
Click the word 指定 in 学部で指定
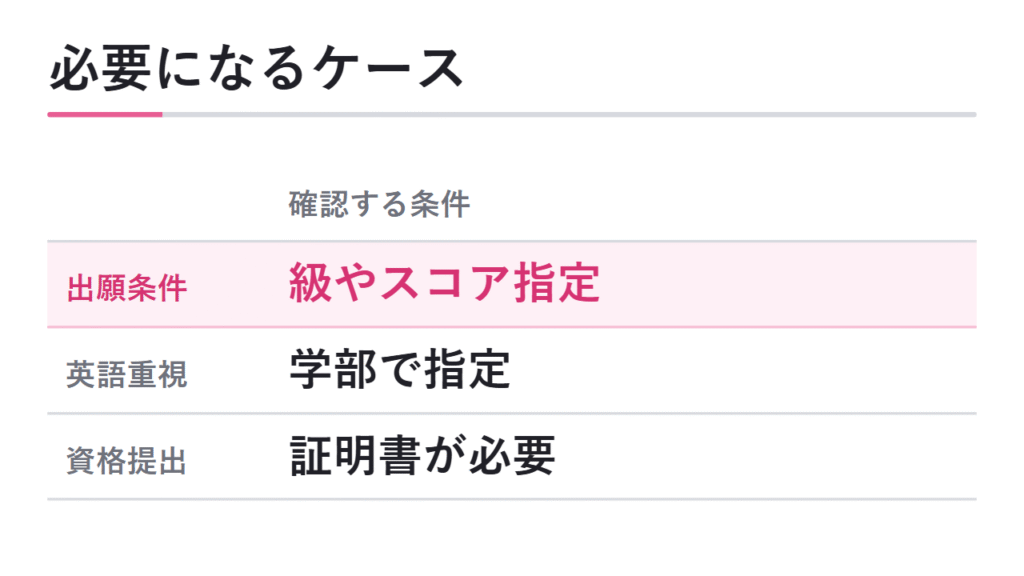(467, 370)
